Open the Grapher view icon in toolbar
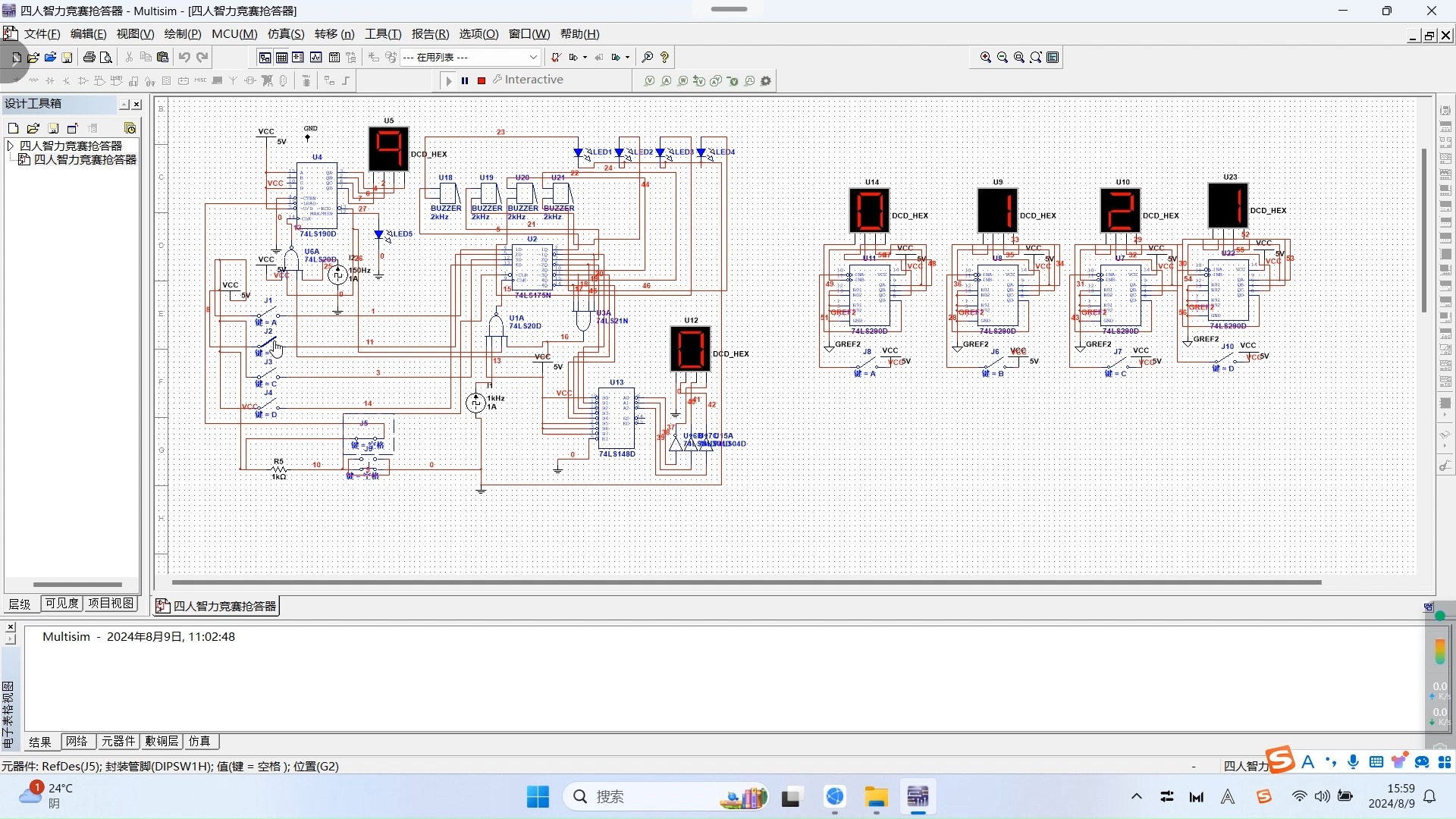 [316, 57]
